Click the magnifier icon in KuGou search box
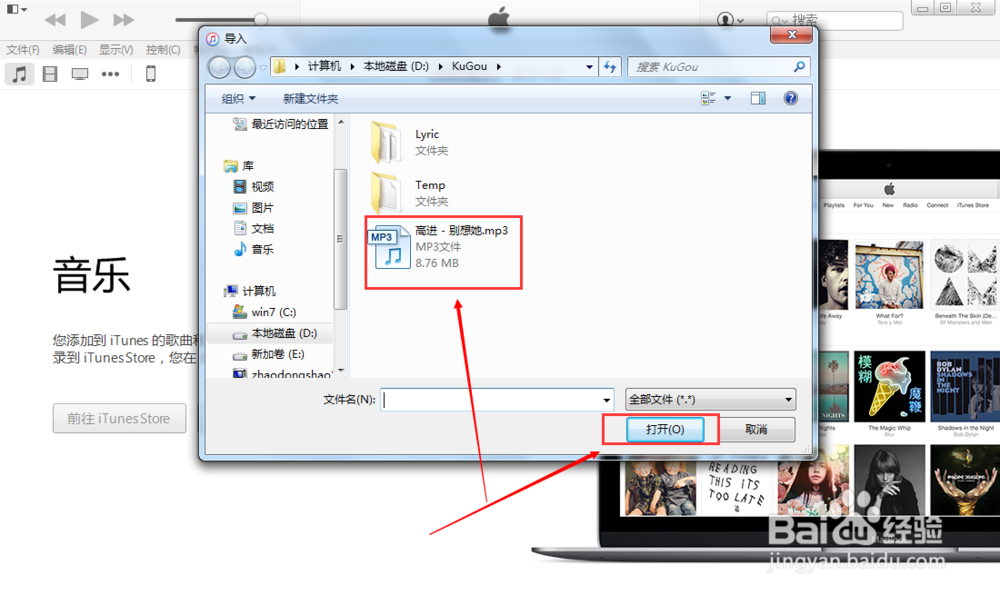Image resolution: width=1000 pixels, height=595 pixels. (x=798, y=66)
